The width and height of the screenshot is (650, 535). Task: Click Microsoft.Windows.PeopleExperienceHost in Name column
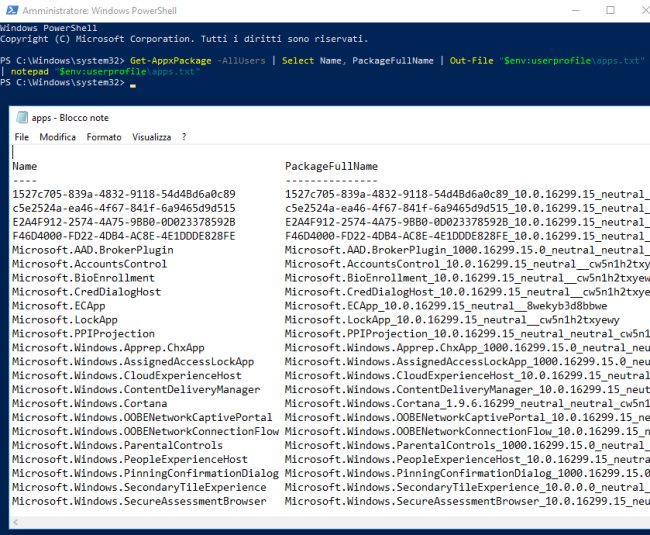tap(130, 460)
